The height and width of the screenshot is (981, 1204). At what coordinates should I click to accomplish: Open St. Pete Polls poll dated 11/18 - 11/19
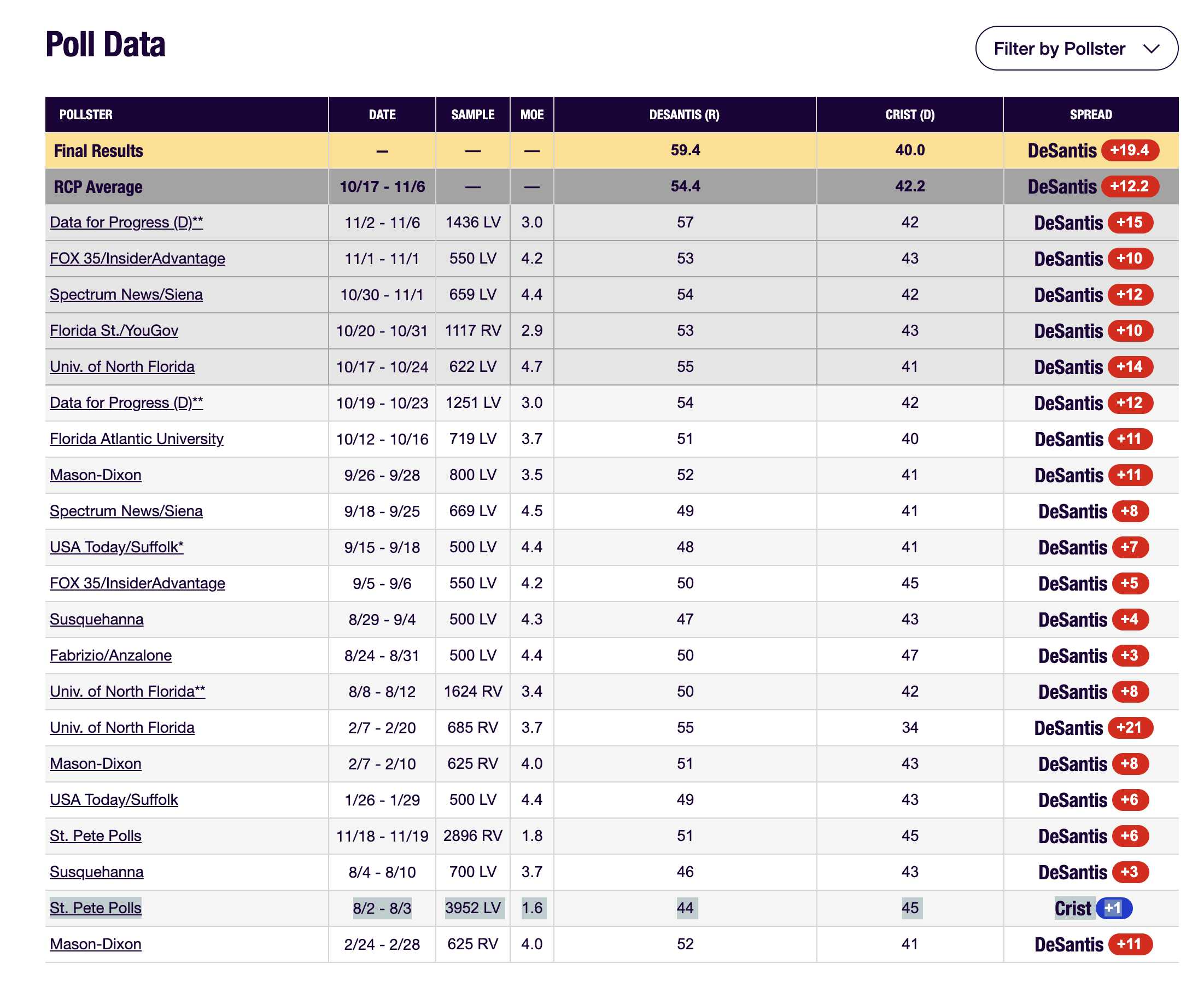click(x=96, y=836)
